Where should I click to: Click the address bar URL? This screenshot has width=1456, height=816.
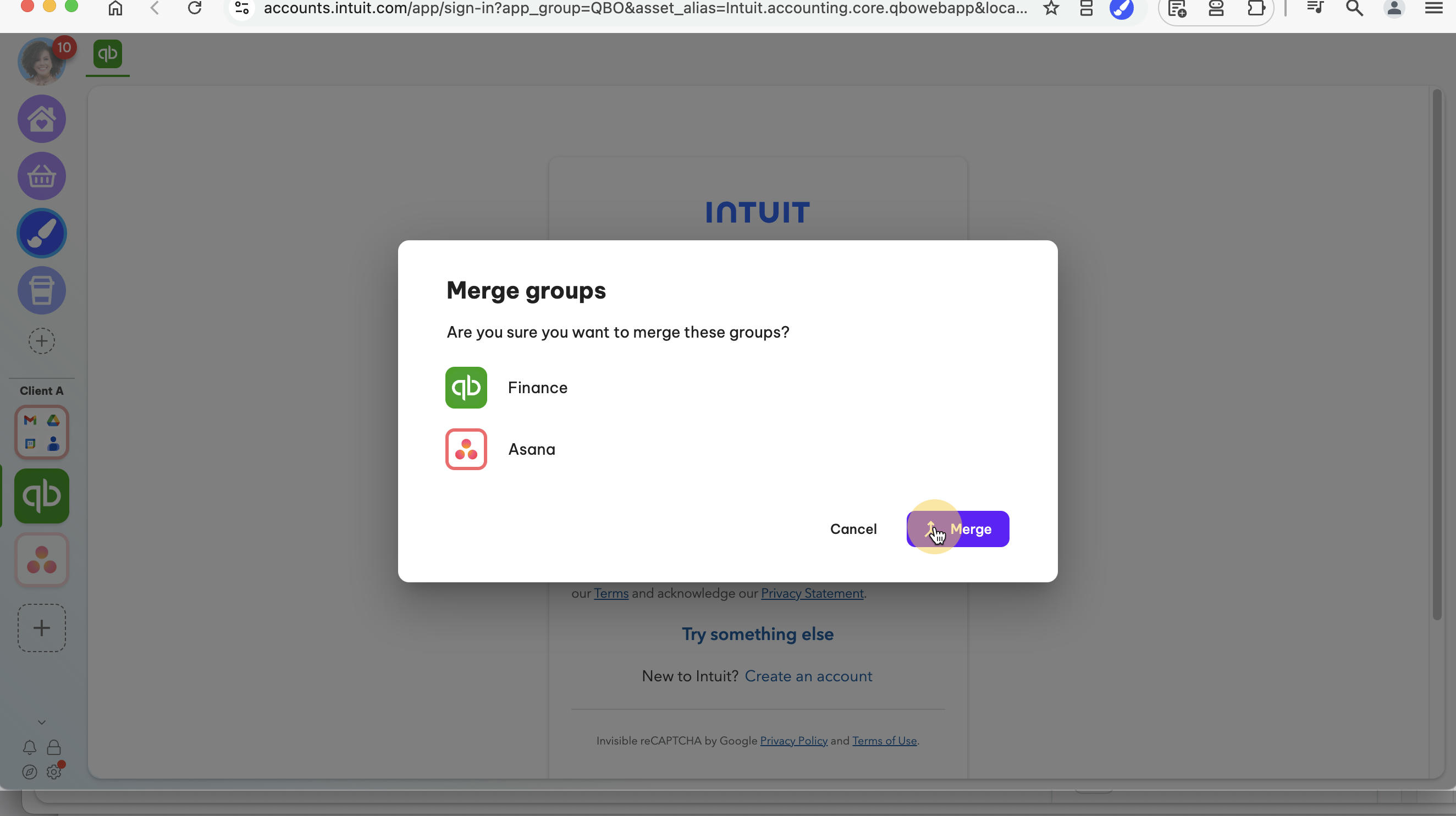tap(645, 8)
